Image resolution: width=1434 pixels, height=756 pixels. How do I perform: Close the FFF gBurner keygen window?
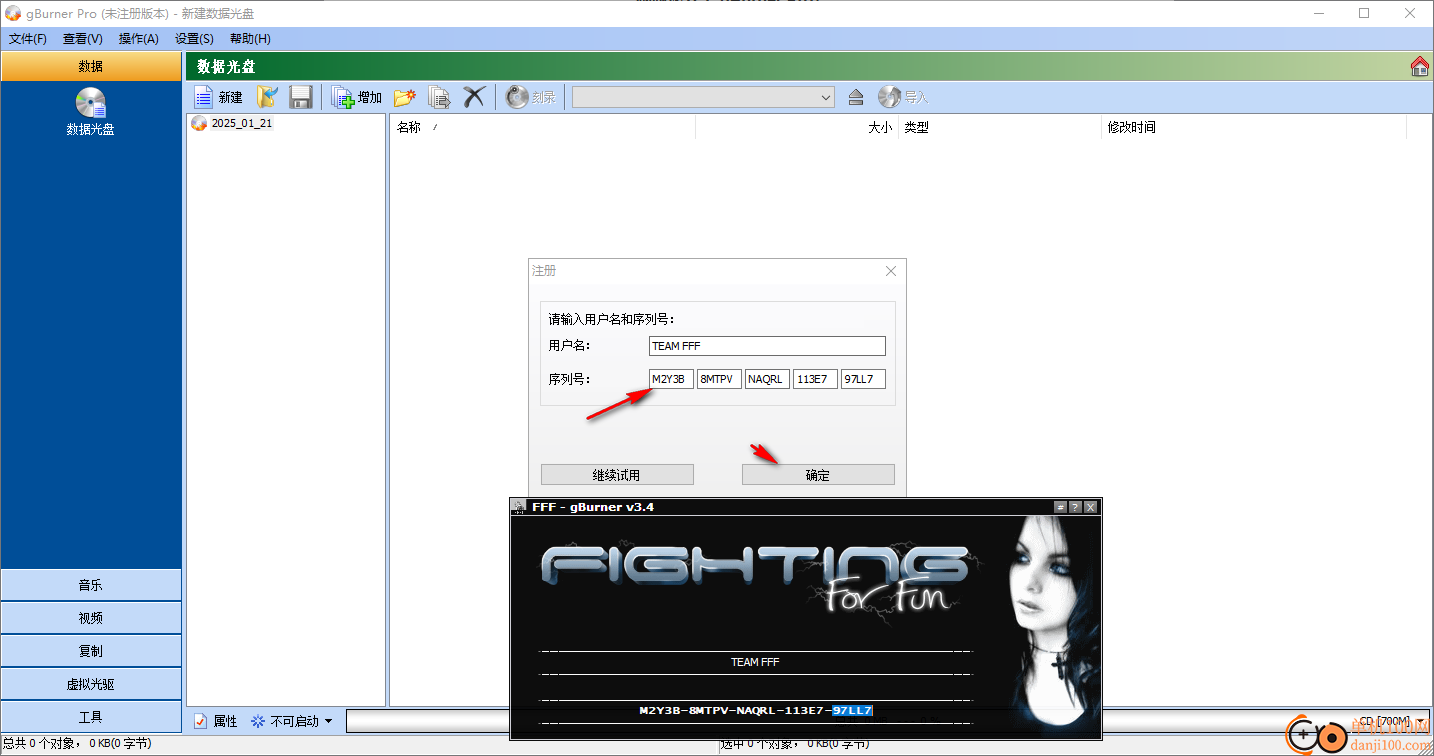click(x=1091, y=507)
